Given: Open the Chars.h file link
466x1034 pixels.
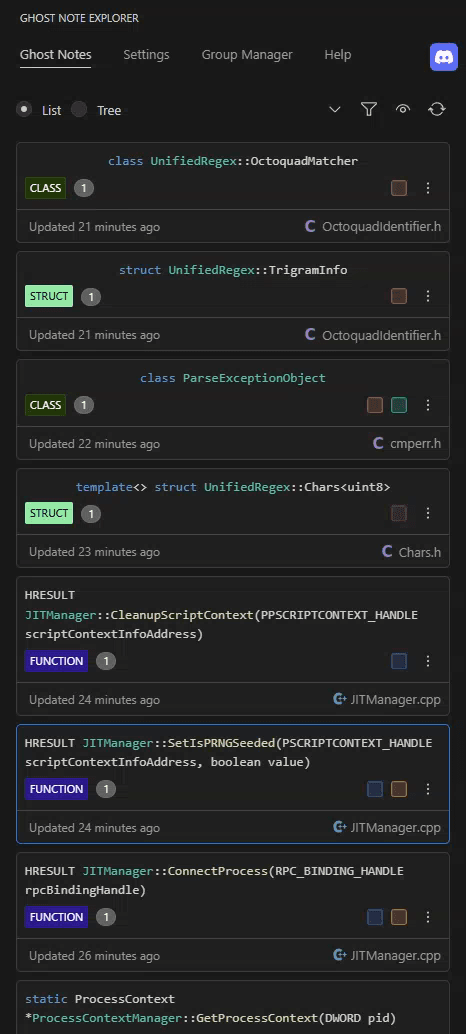Looking at the screenshot, I should [x=420, y=552].
